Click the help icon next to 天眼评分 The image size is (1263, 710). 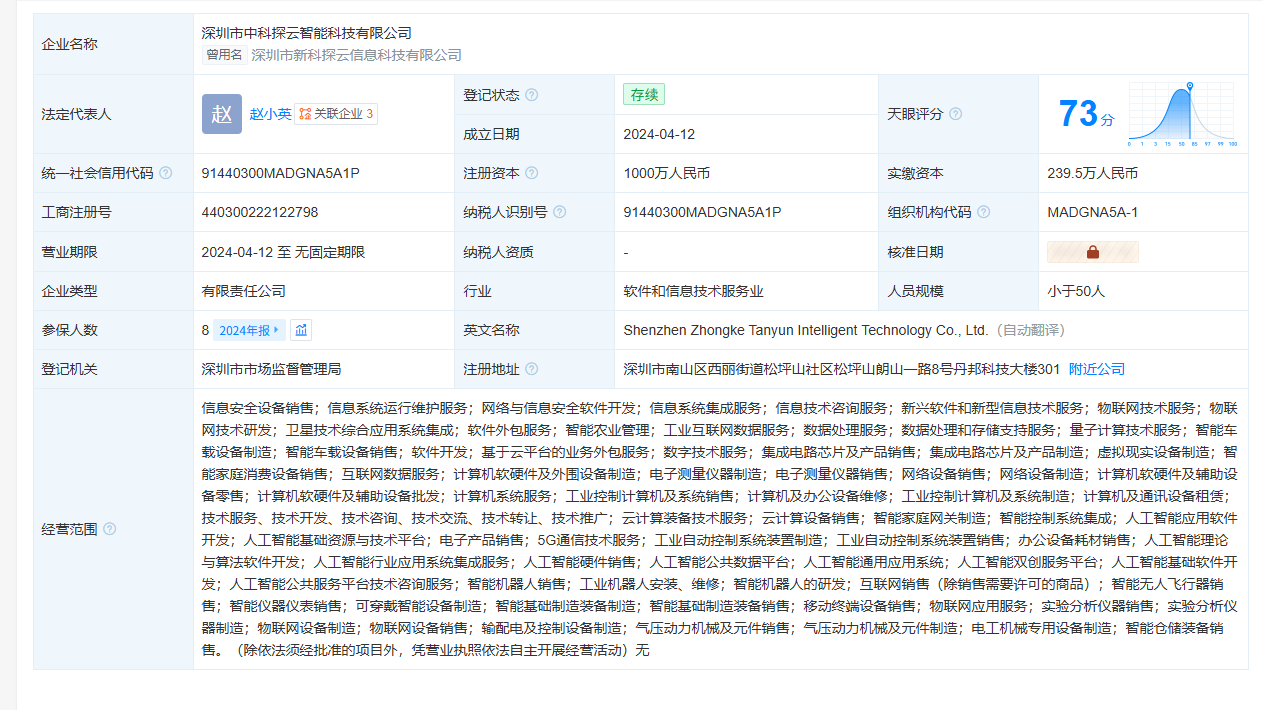(x=955, y=114)
